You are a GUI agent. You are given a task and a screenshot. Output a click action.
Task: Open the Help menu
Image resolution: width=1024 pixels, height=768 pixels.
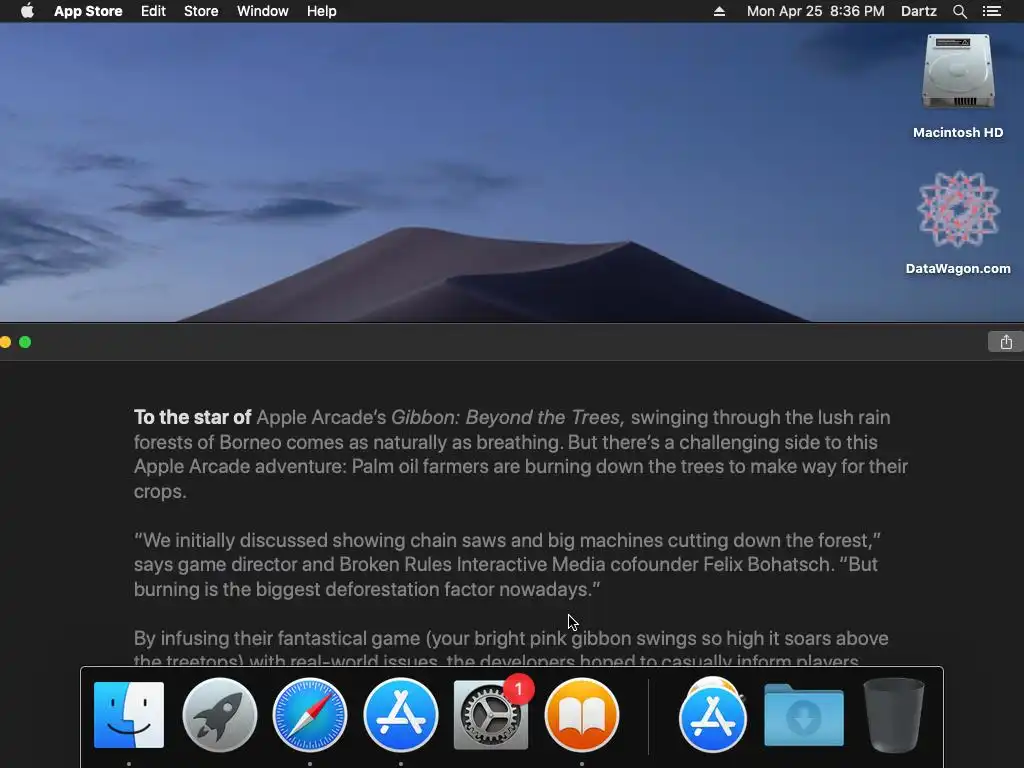pyautogui.click(x=321, y=11)
